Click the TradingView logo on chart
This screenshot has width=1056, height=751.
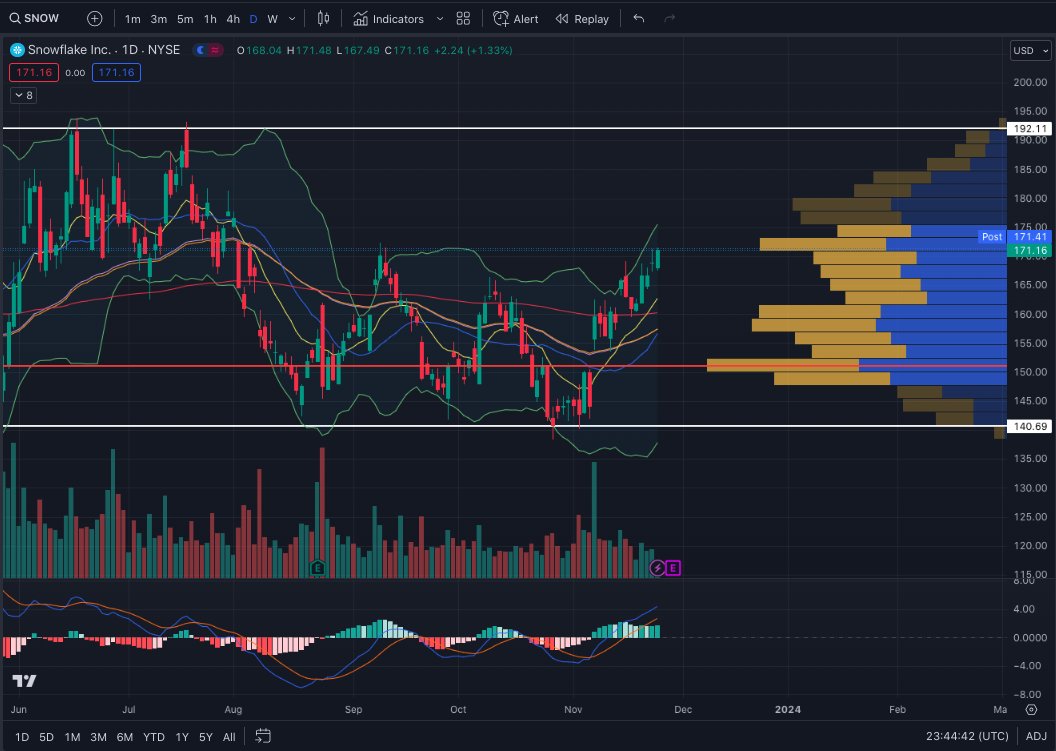tap(24, 681)
